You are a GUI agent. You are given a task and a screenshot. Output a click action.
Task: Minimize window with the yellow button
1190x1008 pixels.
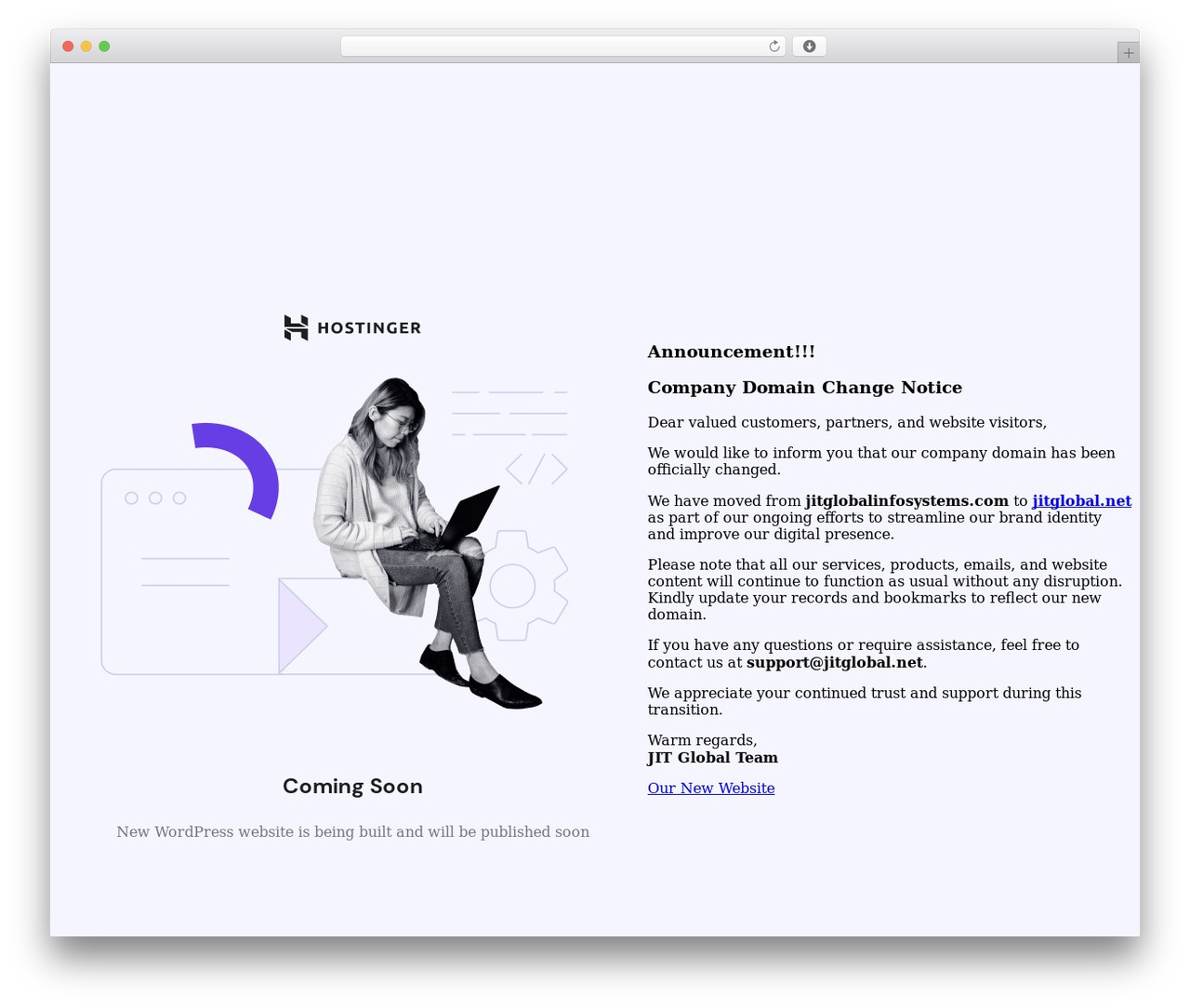pyautogui.click(x=86, y=46)
